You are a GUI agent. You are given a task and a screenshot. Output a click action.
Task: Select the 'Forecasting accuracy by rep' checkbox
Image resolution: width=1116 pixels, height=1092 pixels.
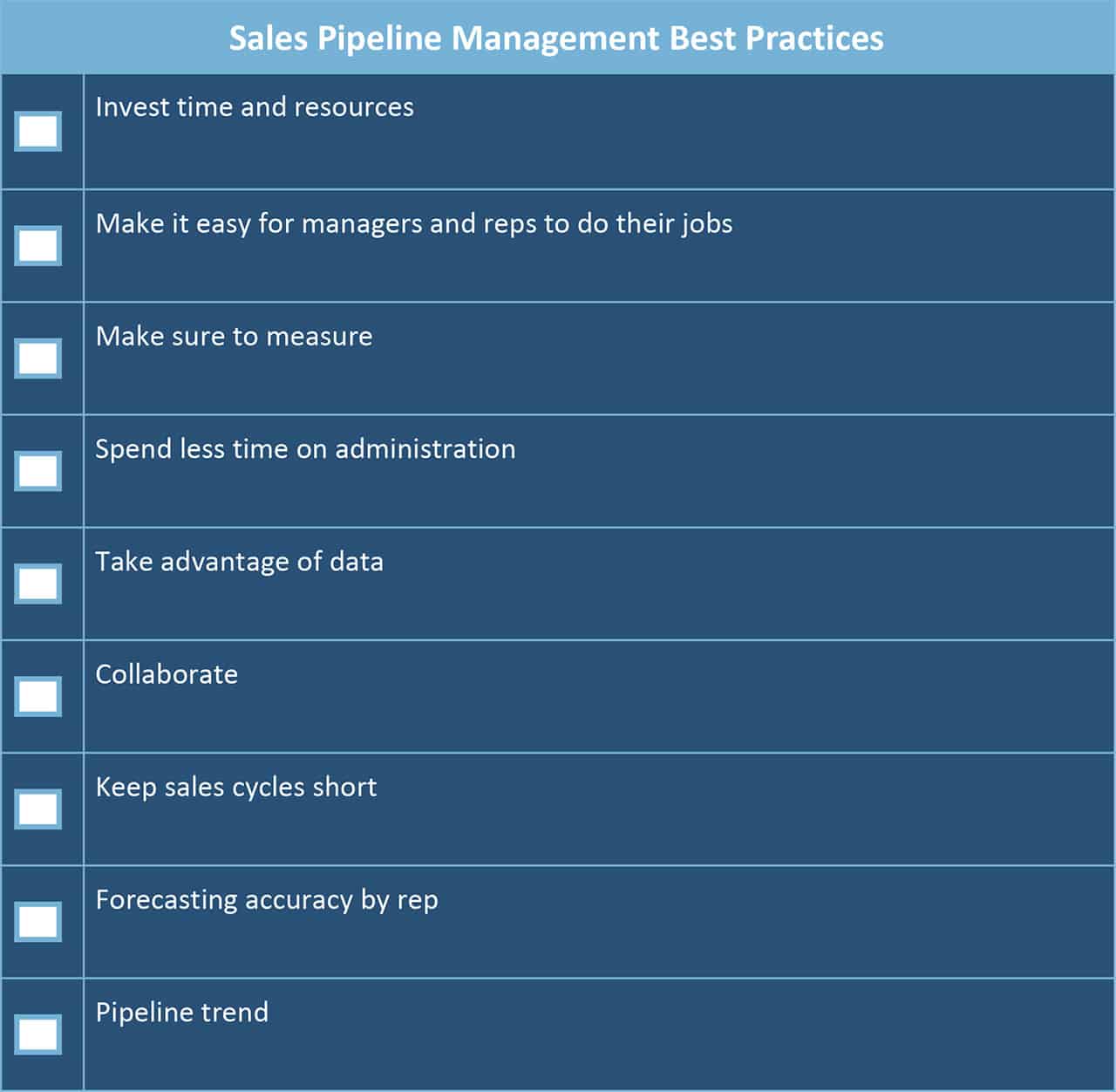38,921
